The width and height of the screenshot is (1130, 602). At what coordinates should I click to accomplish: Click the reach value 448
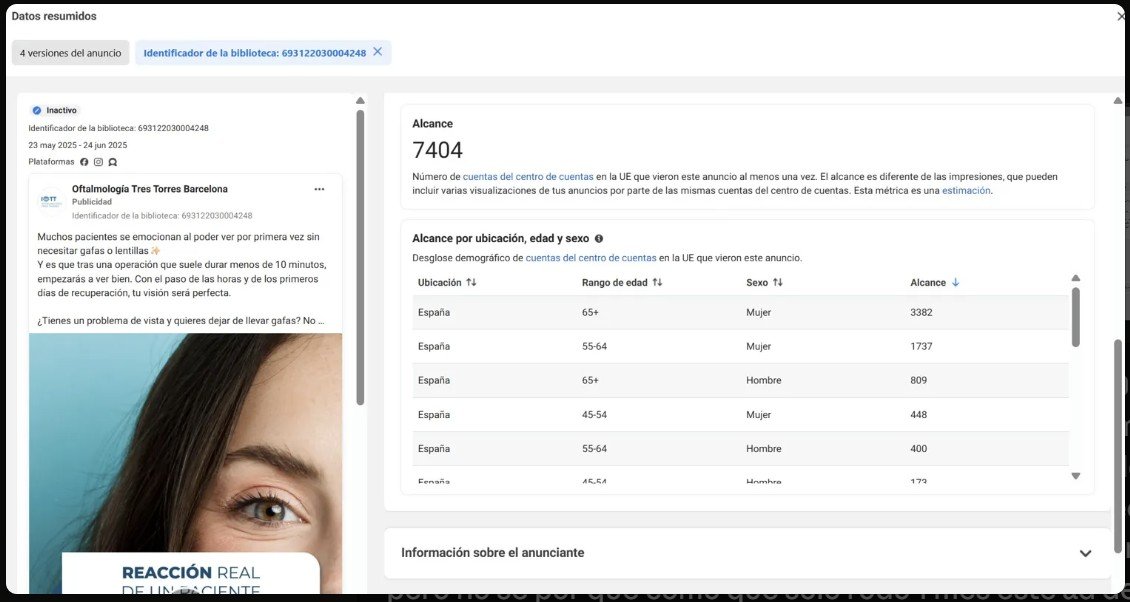coord(919,415)
